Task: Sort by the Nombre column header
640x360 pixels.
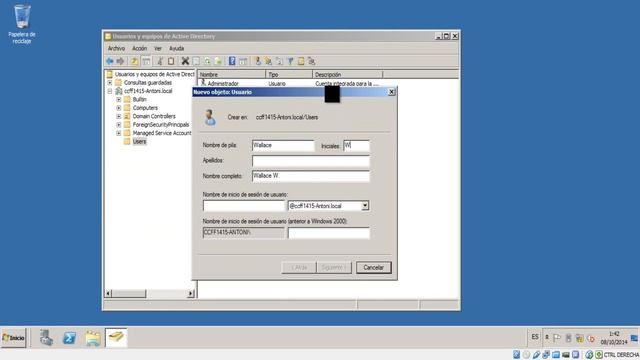Action: click(x=232, y=74)
